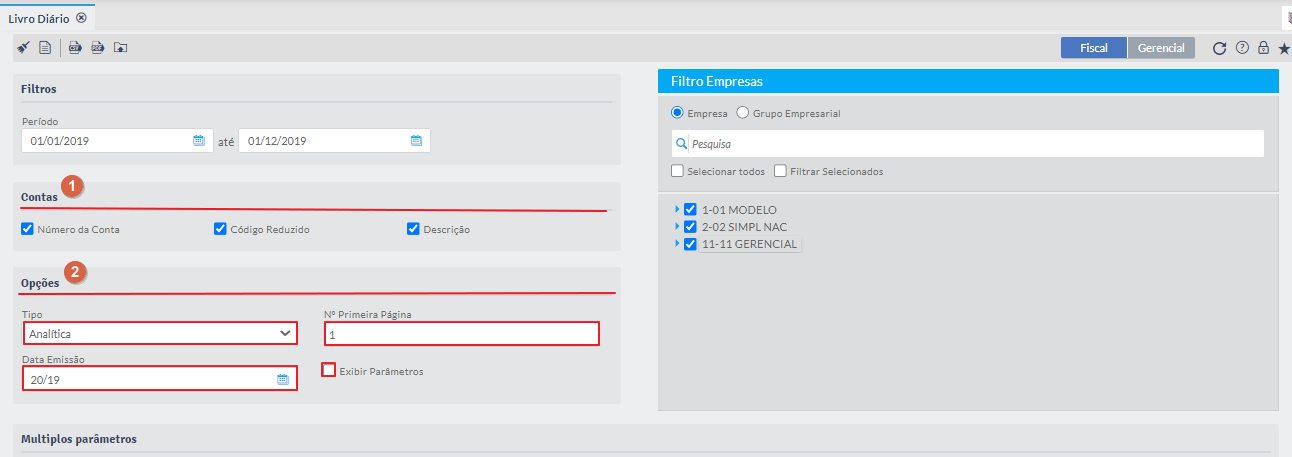Check the Selecionar todos option
This screenshot has width=1292, height=457.
pos(679,171)
